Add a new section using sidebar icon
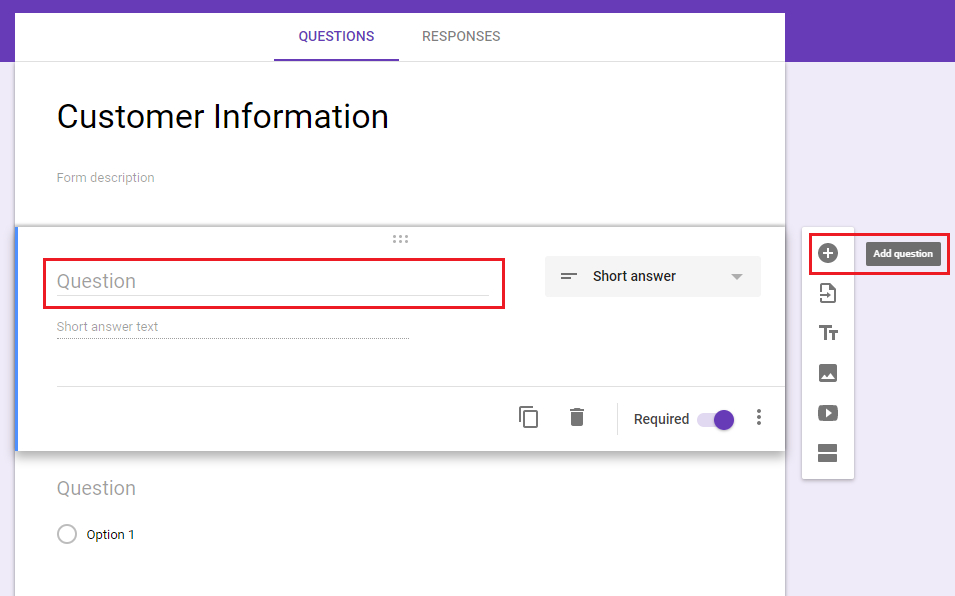Viewport: 955px width, 596px height. pyautogui.click(x=828, y=453)
